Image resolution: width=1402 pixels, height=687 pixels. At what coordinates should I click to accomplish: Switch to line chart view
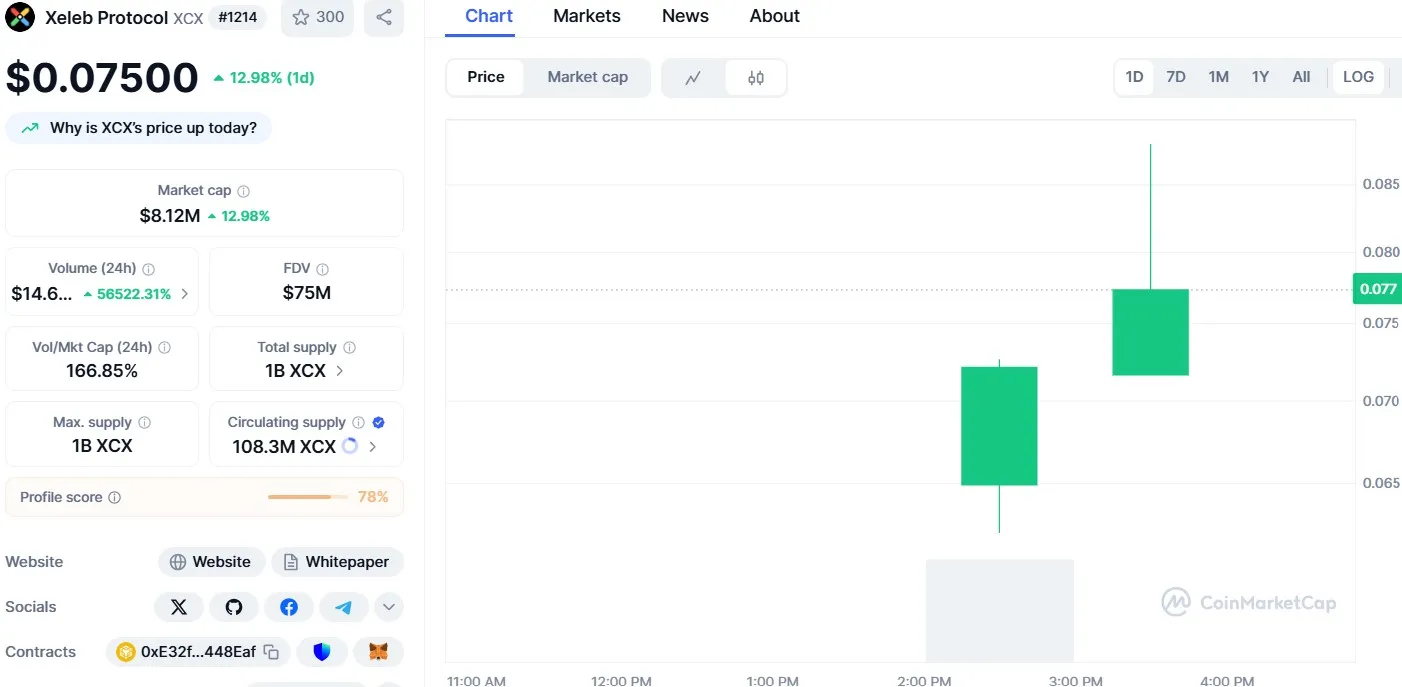[x=693, y=78]
